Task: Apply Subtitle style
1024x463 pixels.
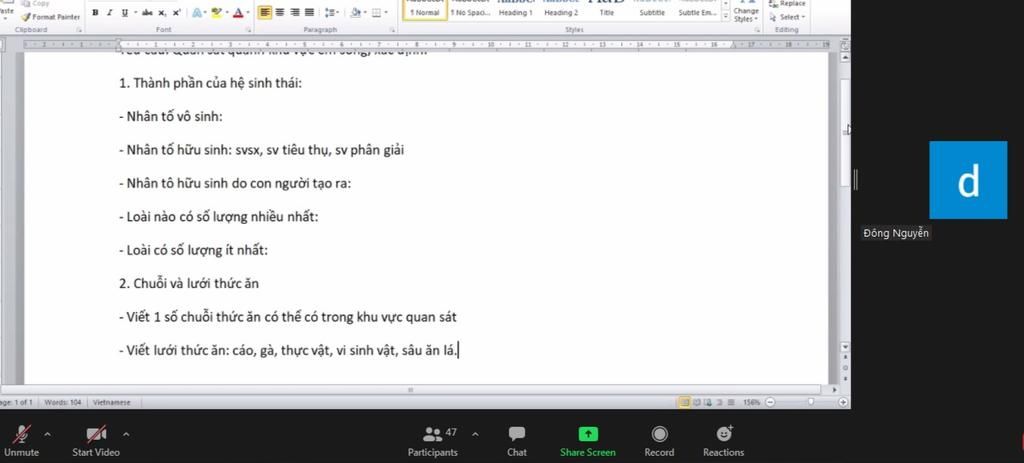Action: [652, 9]
